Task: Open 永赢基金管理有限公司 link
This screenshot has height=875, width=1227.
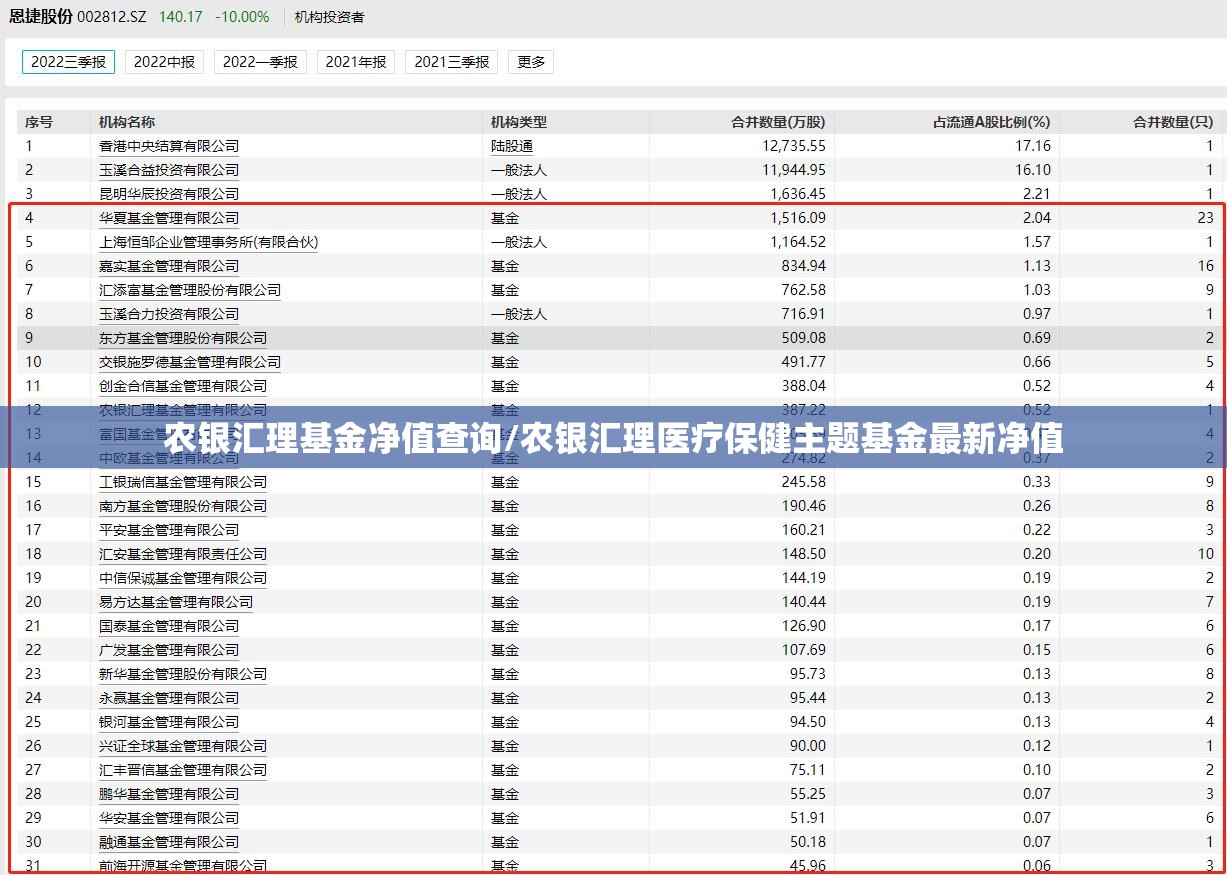Action: 169,698
